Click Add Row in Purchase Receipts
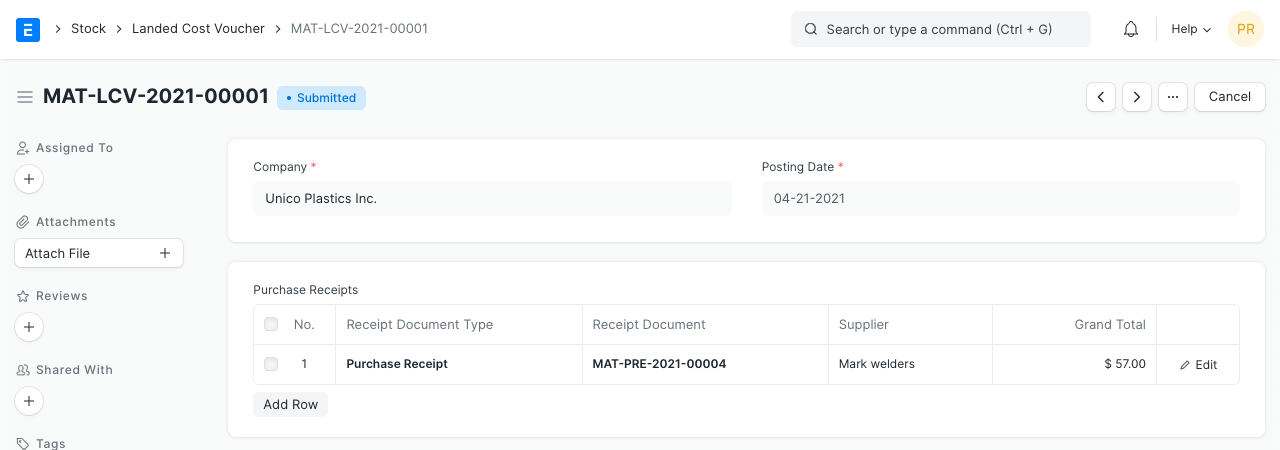The height and width of the screenshot is (450, 1280). click(x=290, y=404)
